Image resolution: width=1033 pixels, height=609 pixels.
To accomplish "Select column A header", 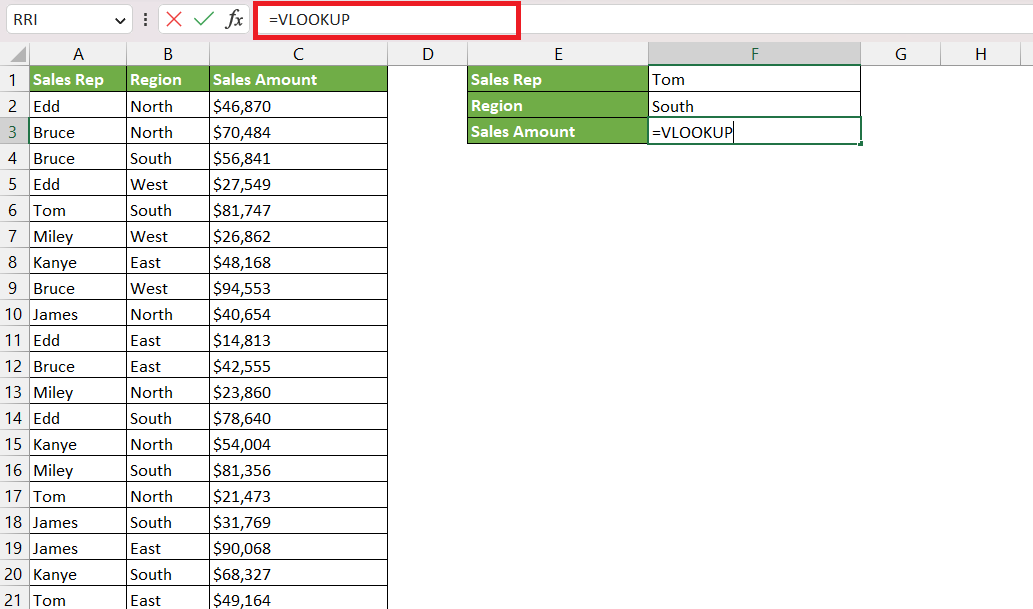I will 78,54.
